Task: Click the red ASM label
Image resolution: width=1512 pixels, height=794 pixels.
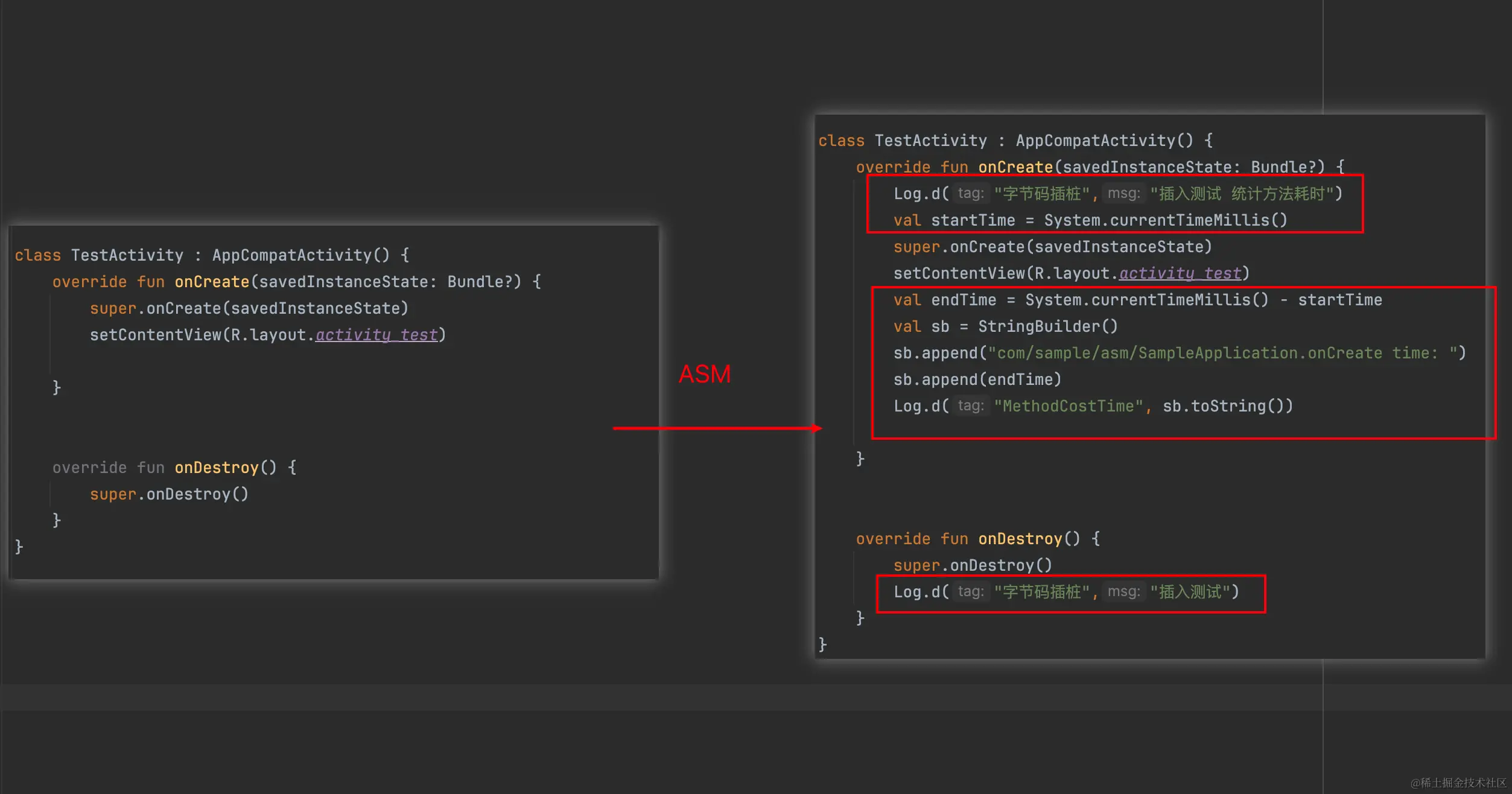Action: (704, 374)
